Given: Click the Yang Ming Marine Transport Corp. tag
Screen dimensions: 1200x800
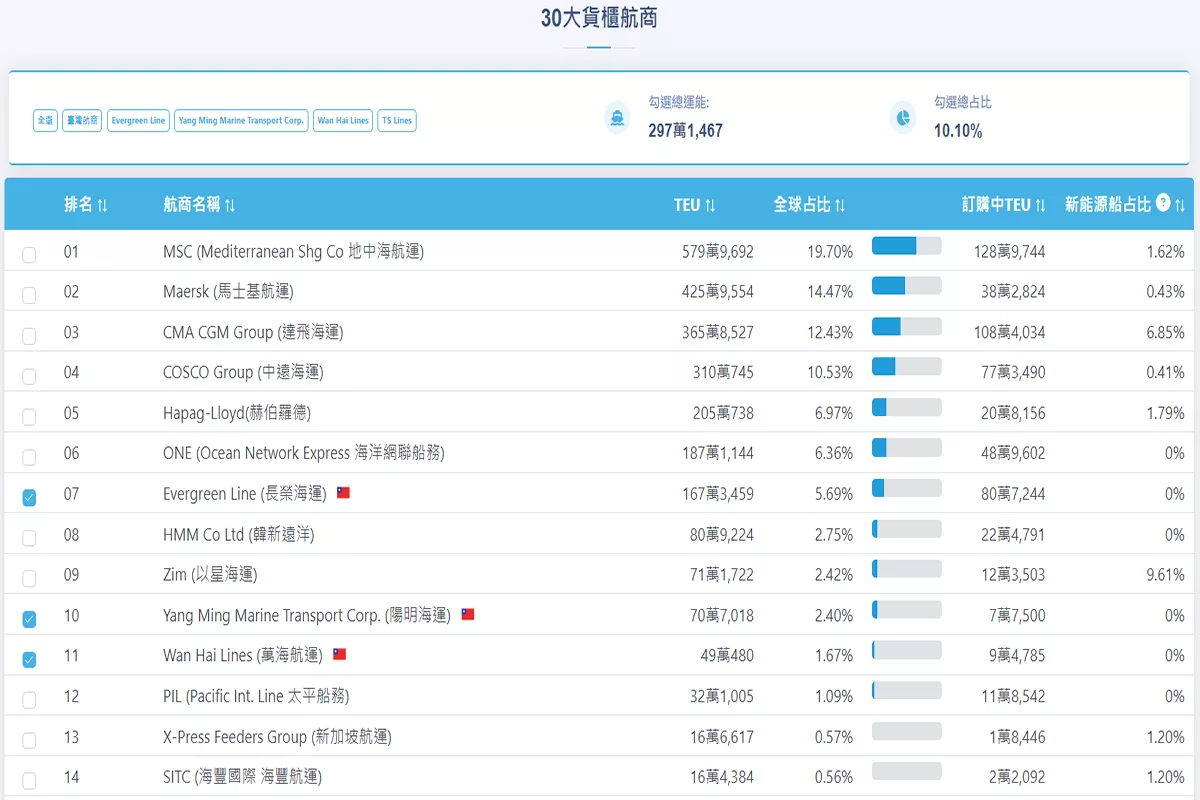Looking at the screenshot, I should coord(241,121).
